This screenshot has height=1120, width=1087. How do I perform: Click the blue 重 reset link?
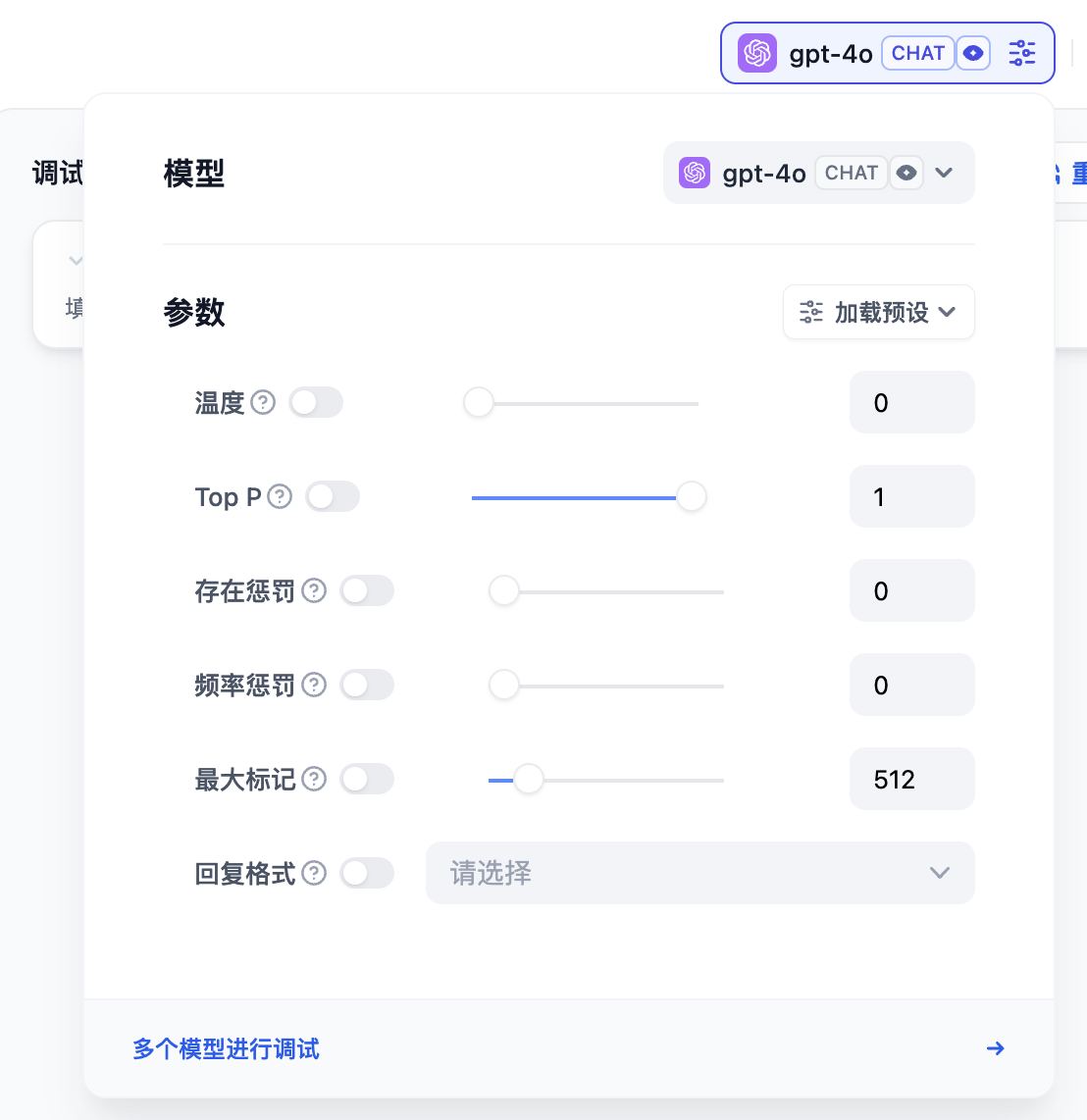pos(1077,173)
